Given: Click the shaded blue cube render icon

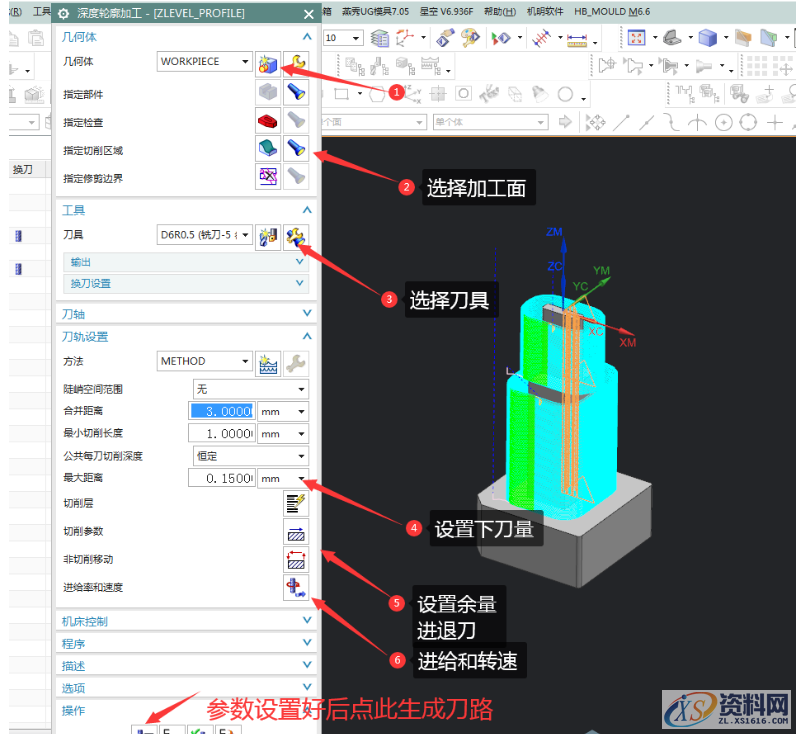Looking at the screenshot, I should click(708, 38).
